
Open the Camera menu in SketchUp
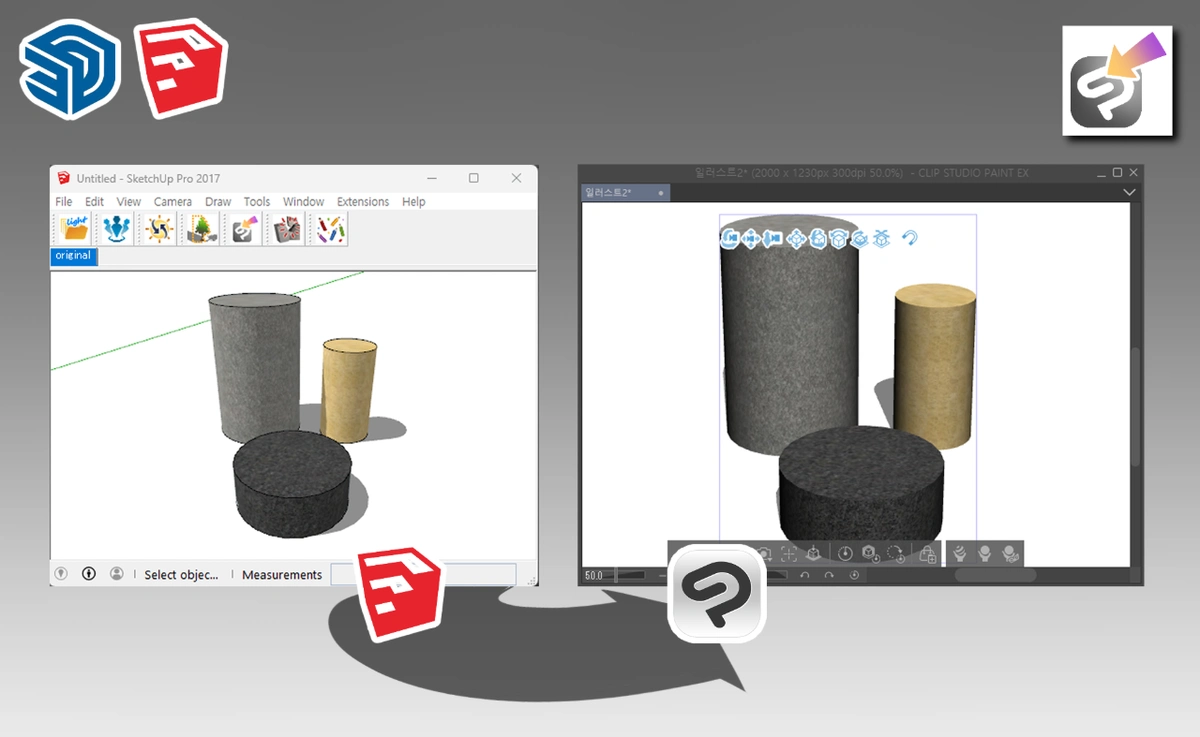172,201
